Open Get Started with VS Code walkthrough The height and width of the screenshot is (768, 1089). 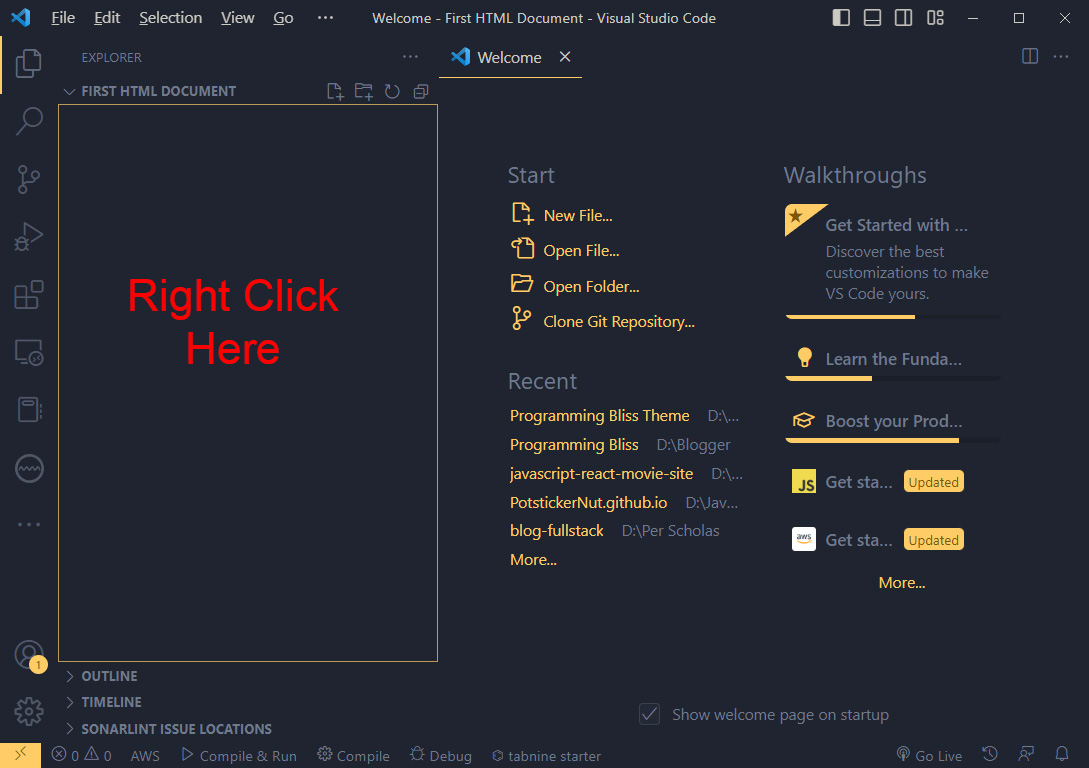(x=892, y=260)
